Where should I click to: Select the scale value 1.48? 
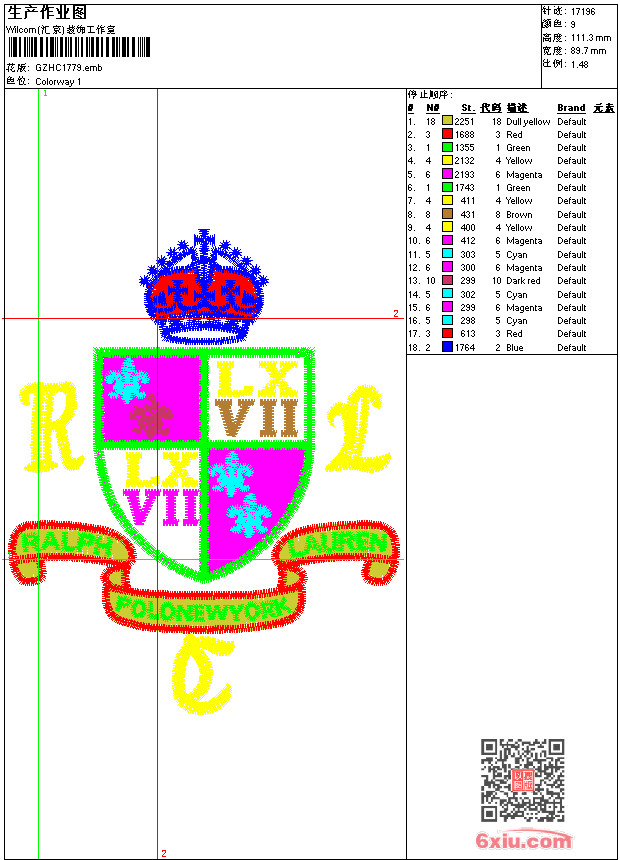click(x=579, y=64)
